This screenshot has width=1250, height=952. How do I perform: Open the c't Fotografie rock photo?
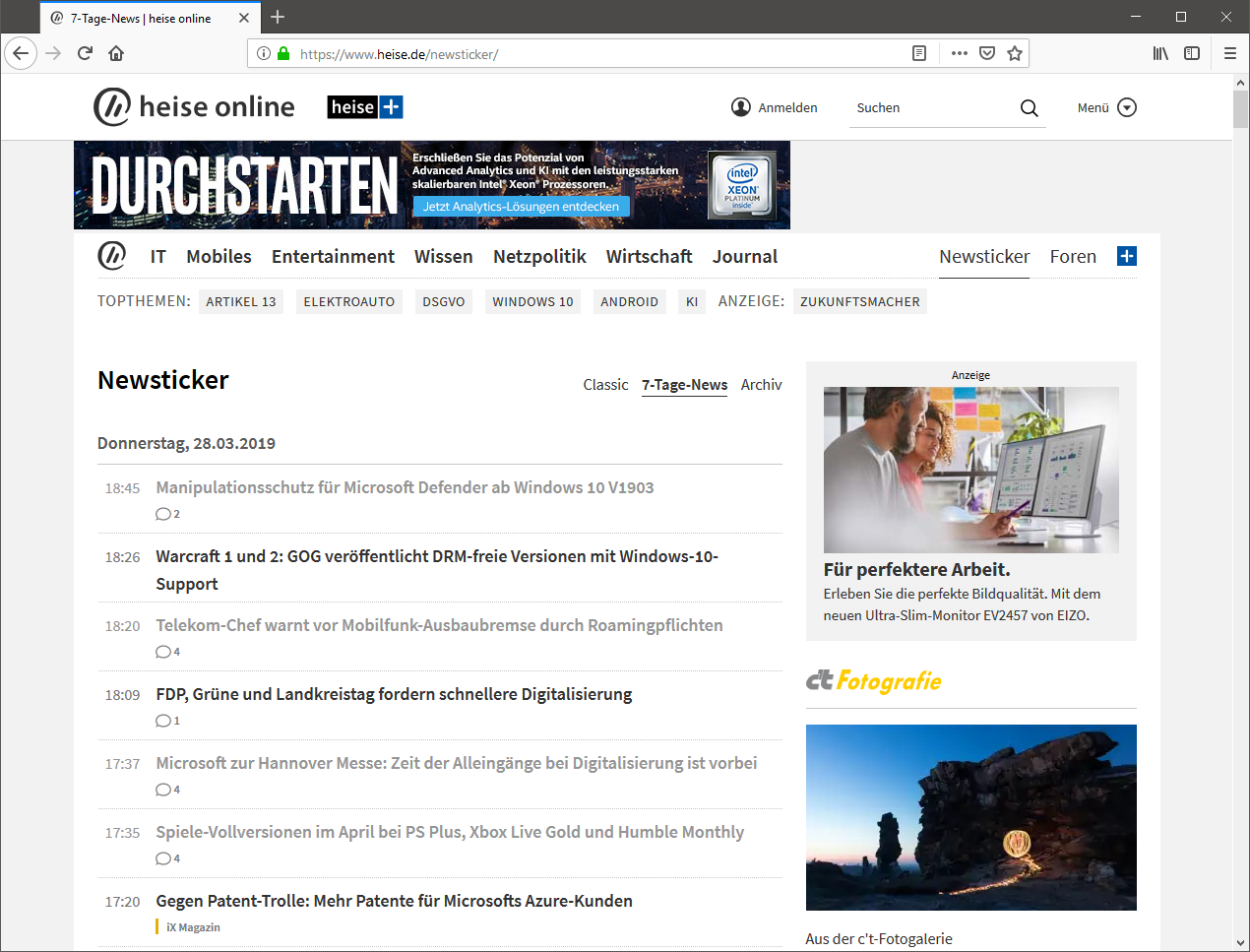click(971, 817)
